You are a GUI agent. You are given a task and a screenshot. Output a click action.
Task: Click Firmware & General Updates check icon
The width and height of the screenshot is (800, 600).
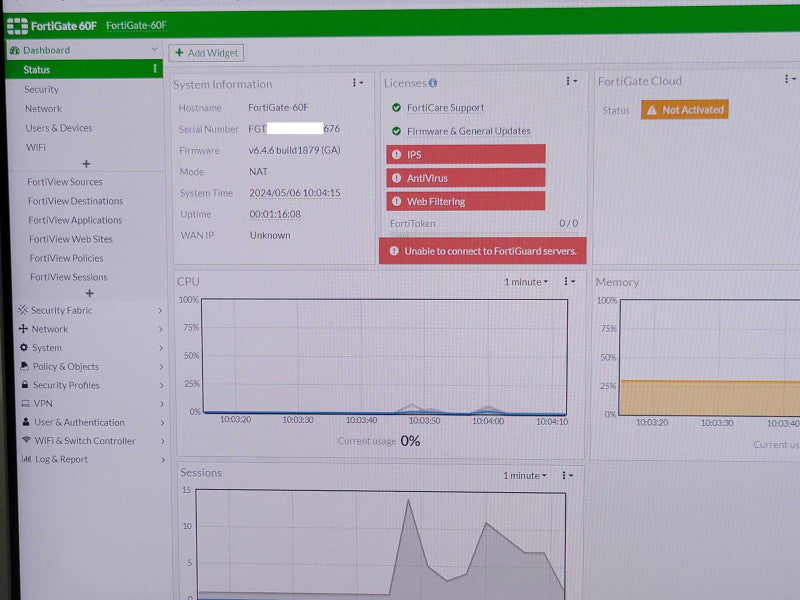[396, 131]
